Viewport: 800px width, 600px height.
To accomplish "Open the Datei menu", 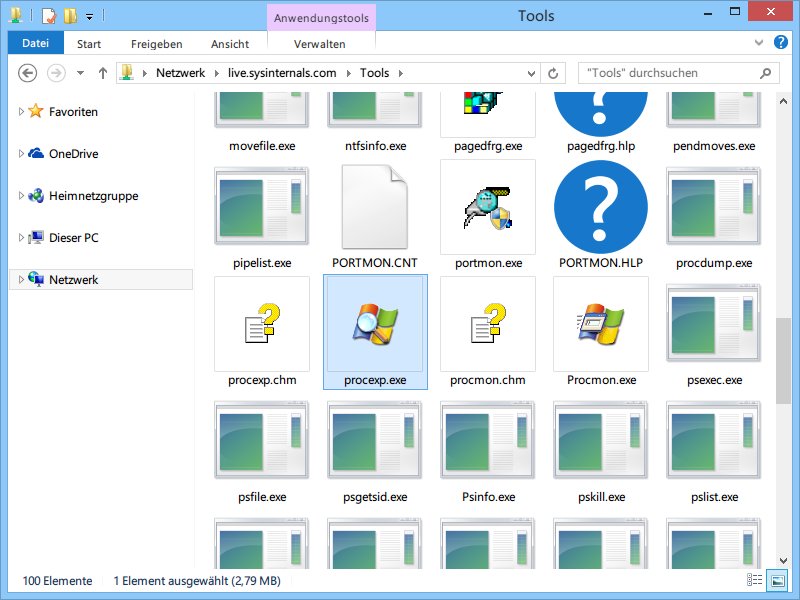I will tap(36, 43).
